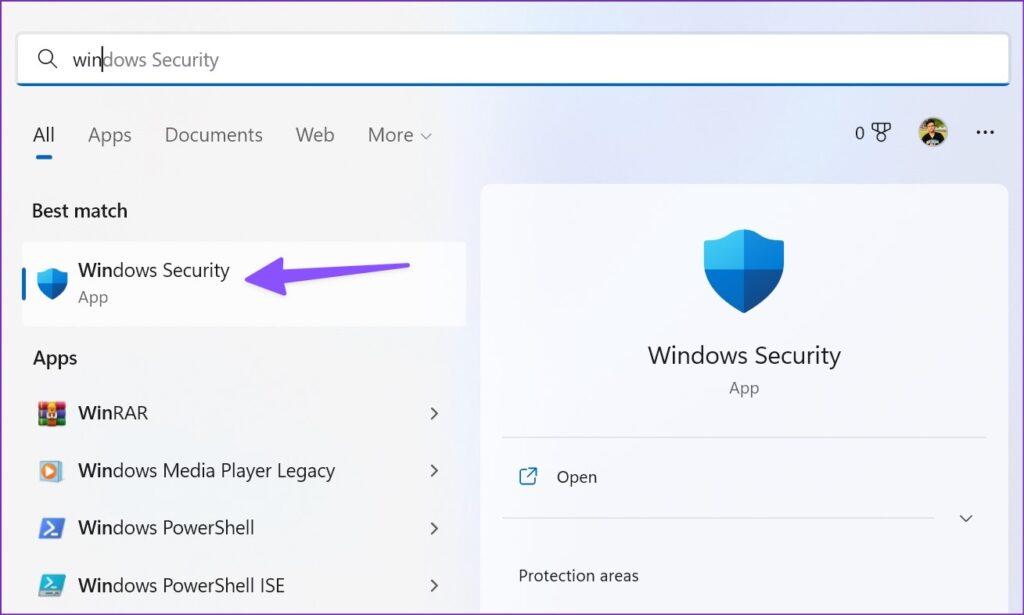Open the ellipsis options menu
1024x615 pixels.
point(985,132)
